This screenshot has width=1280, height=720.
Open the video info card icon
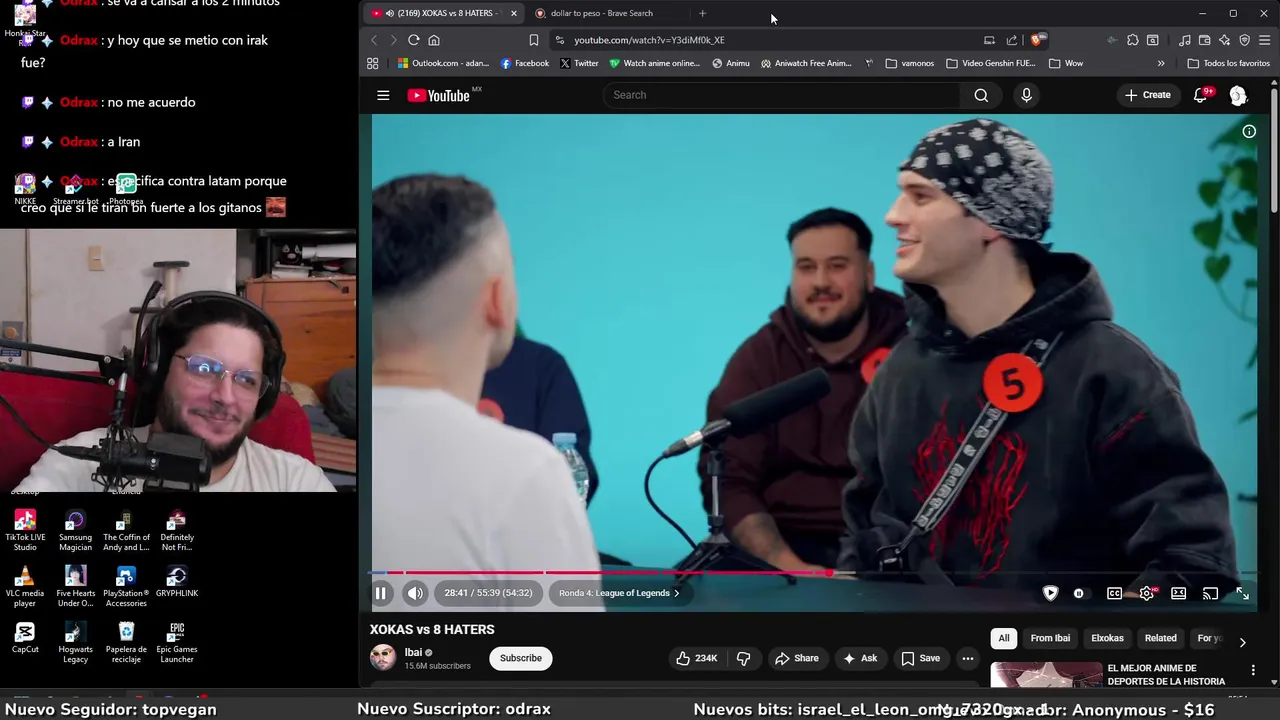tap(1249, 131)
